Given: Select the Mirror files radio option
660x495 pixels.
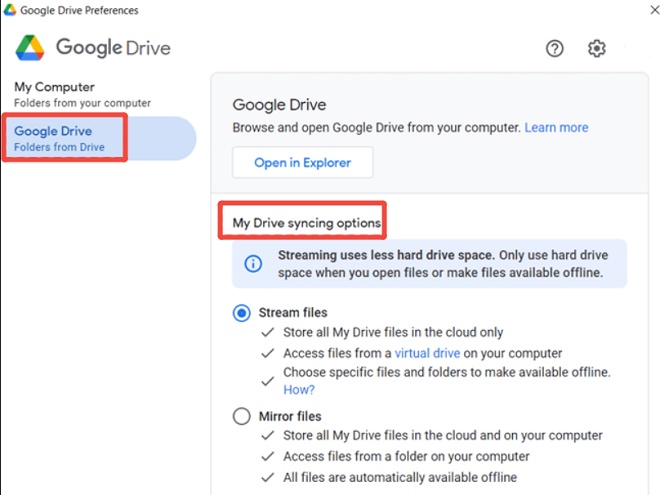Looking at the screenshot, I should (x=242, y=416).
